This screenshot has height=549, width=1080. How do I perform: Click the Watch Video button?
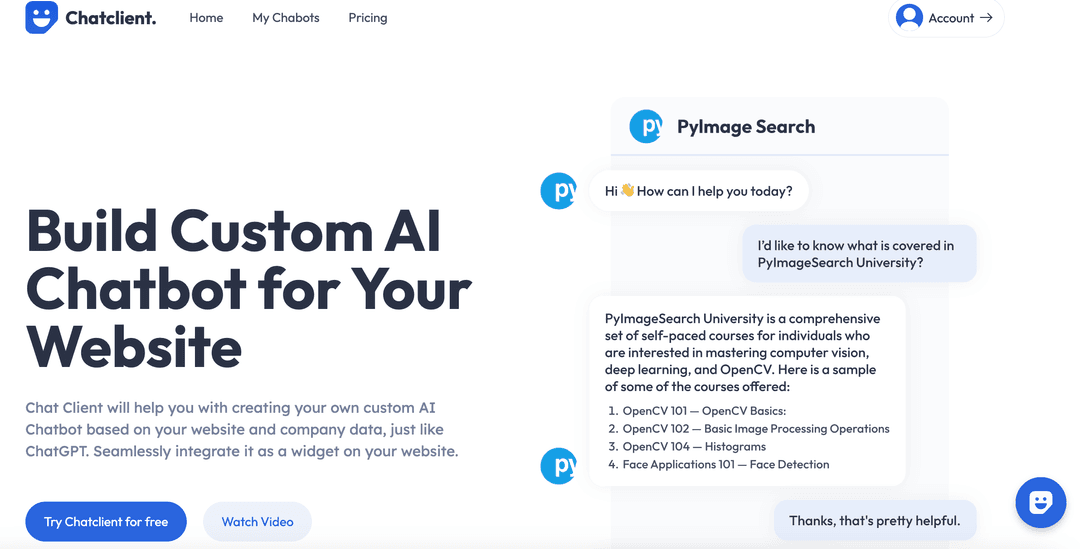click(257, 521)
